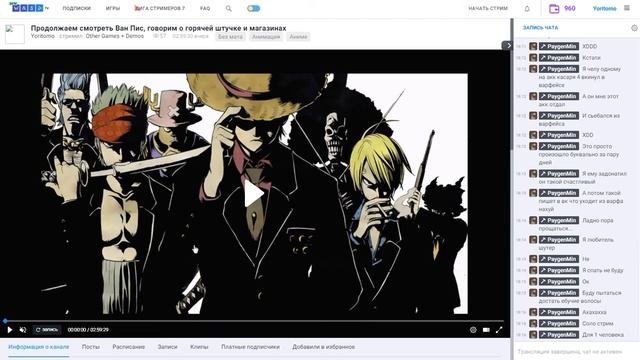The image size is (640, 360).
Task: Click the ЗАПИСЬ ЧАТА header
Action: coord(540,28)
